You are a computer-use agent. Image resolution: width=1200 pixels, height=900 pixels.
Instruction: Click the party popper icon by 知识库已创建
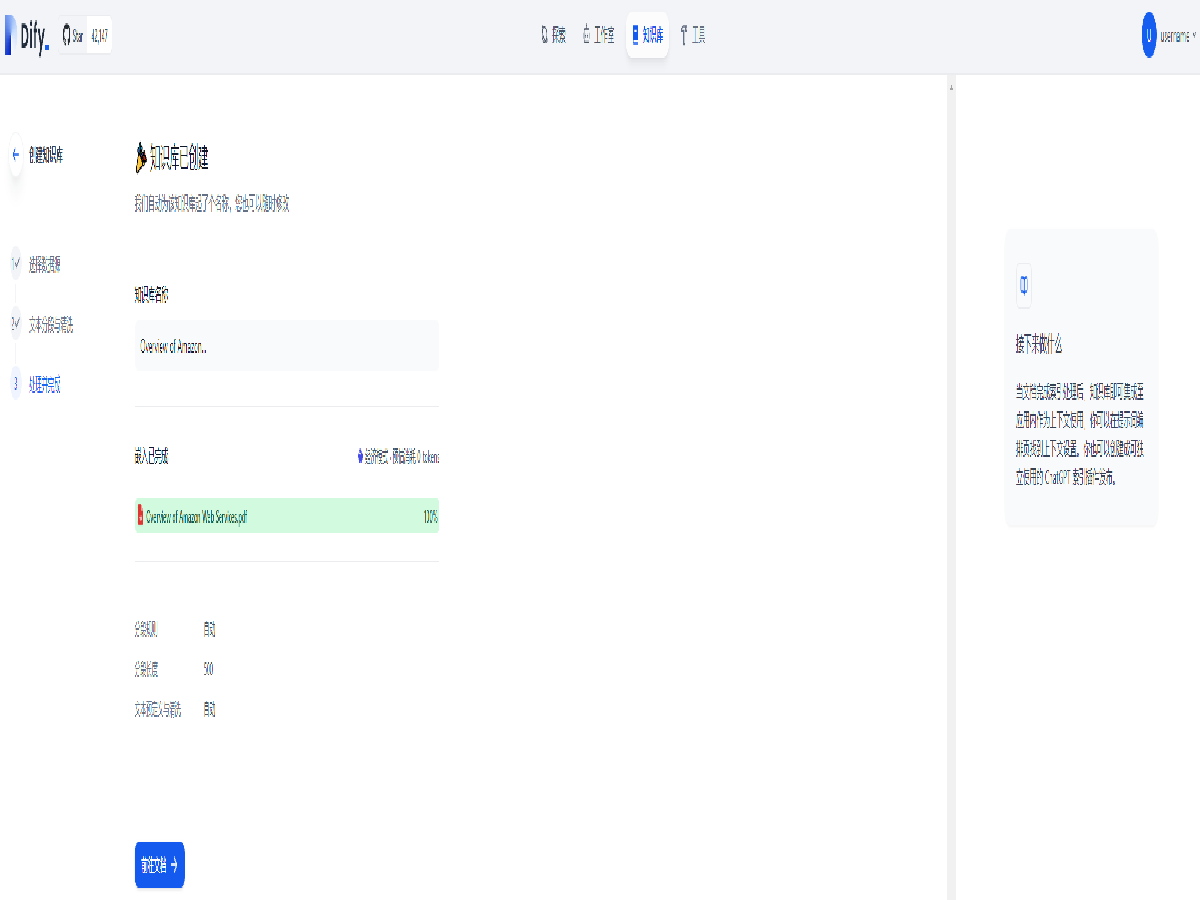point(141,158)
